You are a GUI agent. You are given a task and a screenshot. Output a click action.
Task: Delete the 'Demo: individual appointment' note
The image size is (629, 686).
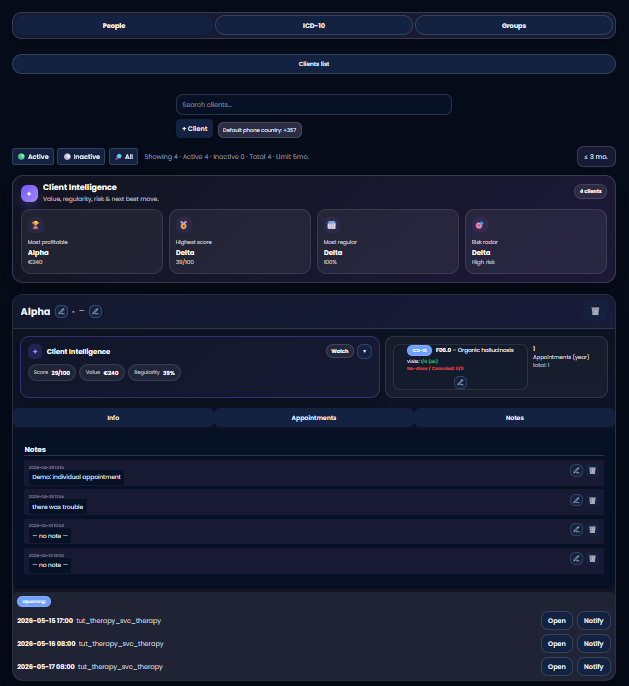[x=592, y=471]
